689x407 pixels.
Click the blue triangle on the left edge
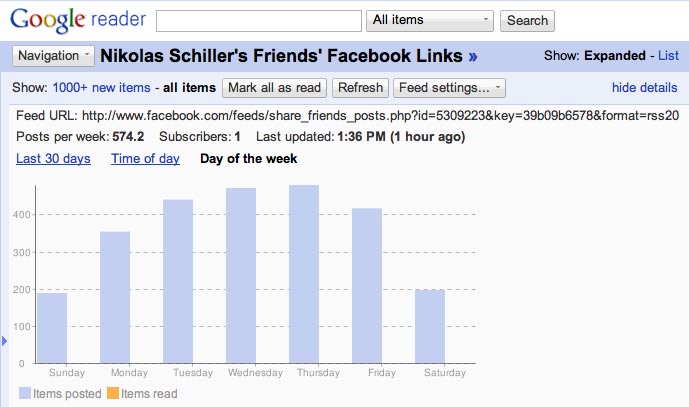(4, 341)
